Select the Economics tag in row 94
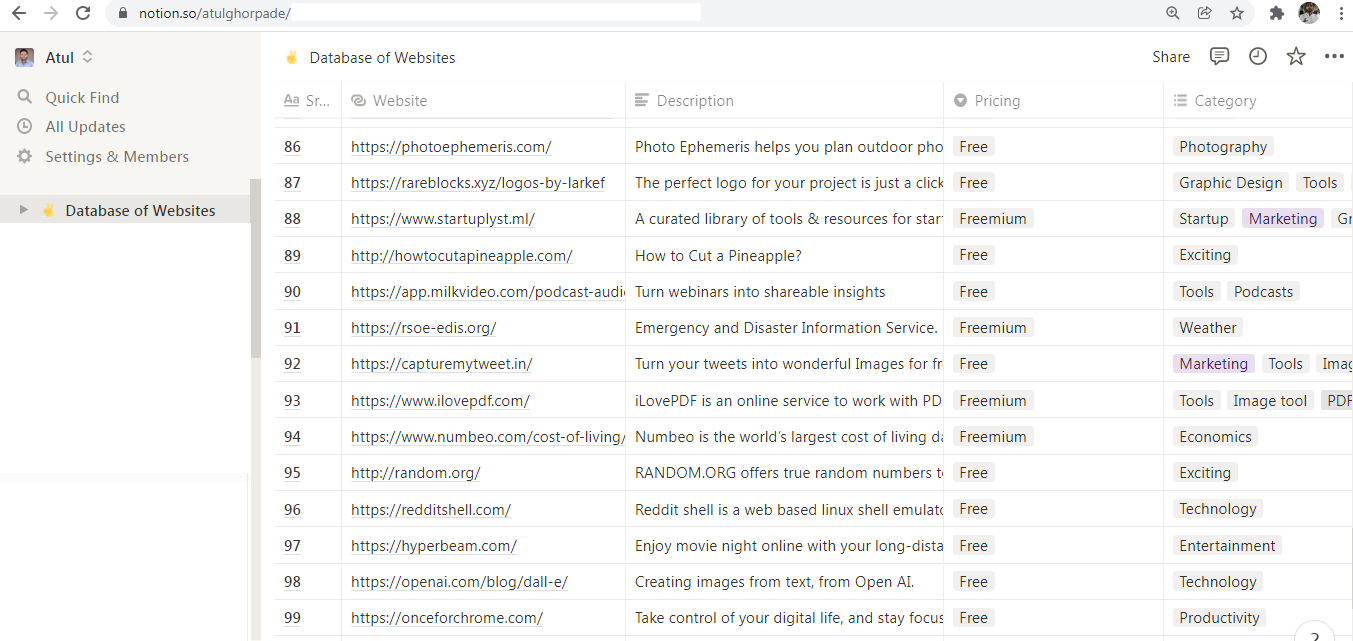This screenshot has height=641, width=1353. (1215, 436)
